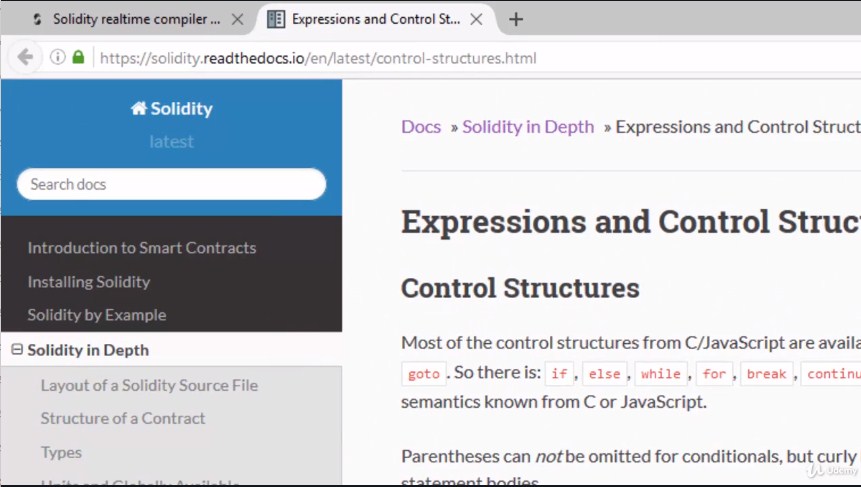Open a new tab with the plus button
The height and width of the screenshot is (487, 861).
point(516,20)
